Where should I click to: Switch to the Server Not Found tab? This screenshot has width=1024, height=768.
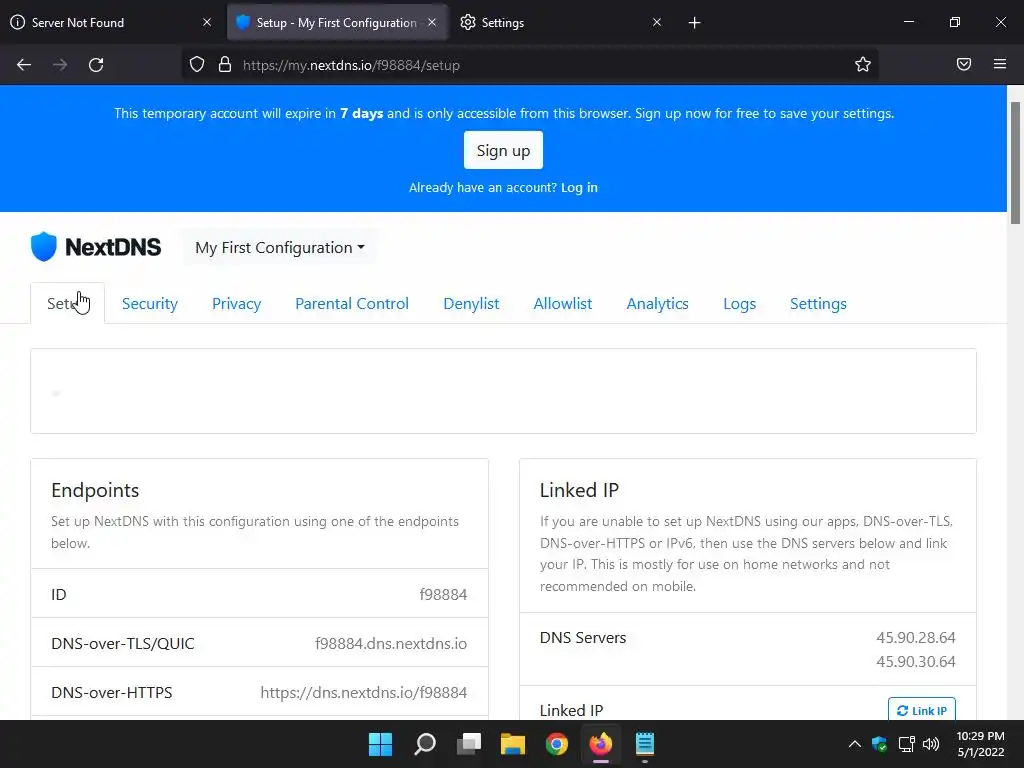(x=111, y=22)
